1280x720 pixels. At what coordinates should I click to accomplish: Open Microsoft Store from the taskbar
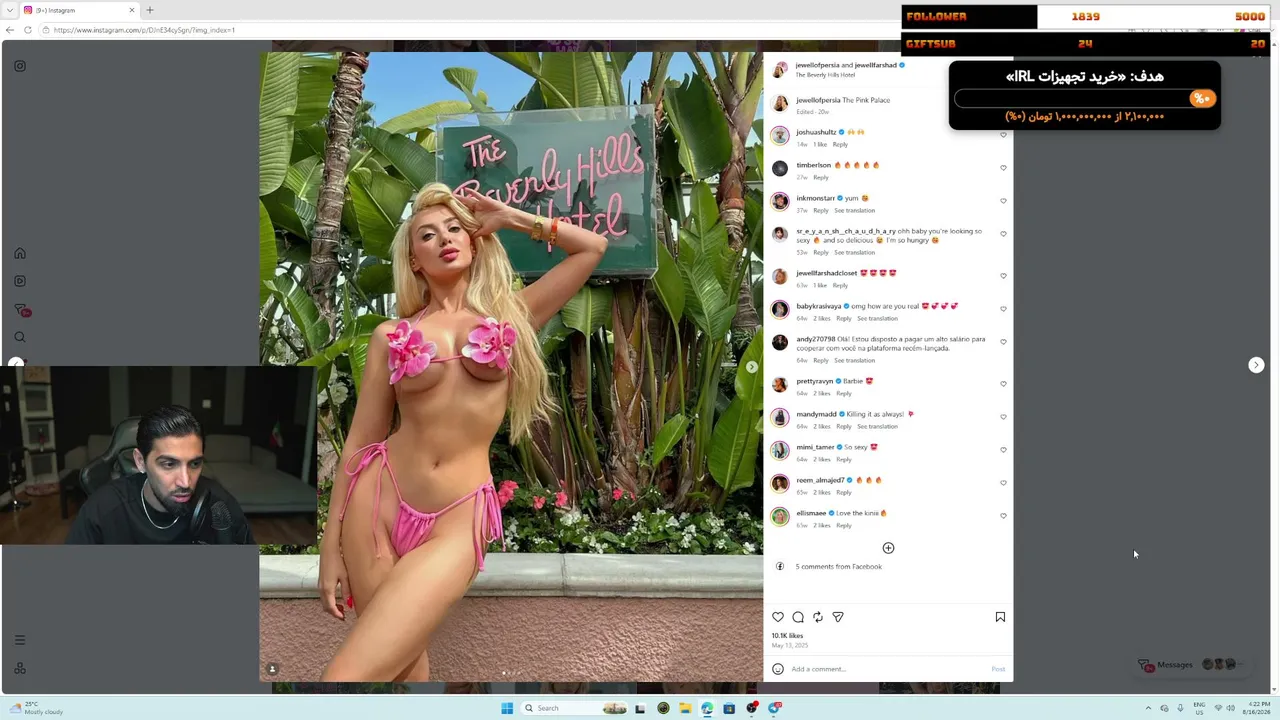pyautogui.click(x=729, y=708)
